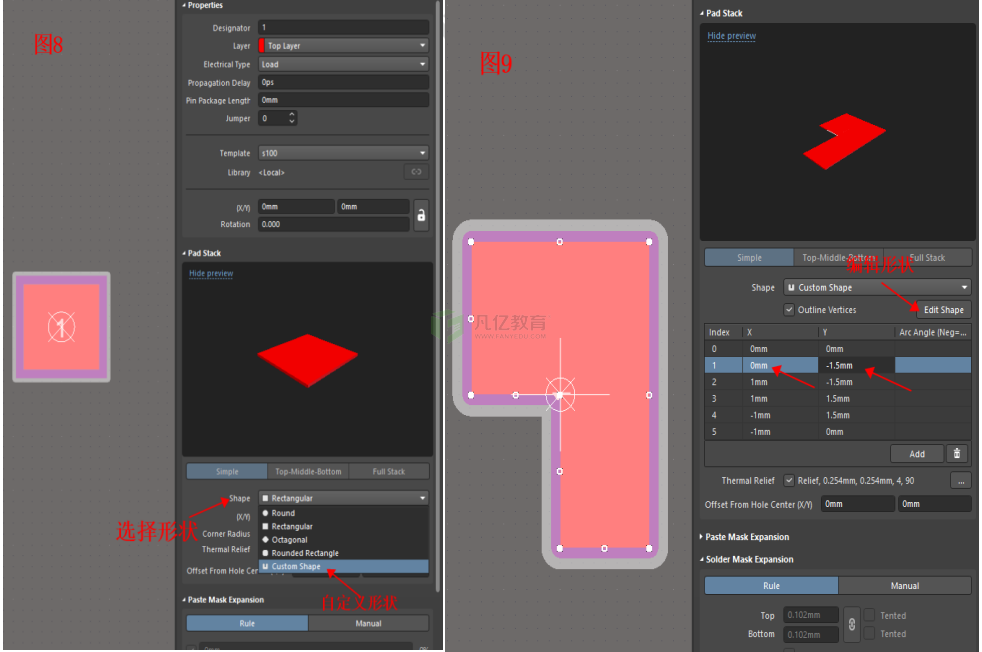Pick Rounded Rectangle shape from list
This screenshot has height=652, width=982.
pos(304,553)
